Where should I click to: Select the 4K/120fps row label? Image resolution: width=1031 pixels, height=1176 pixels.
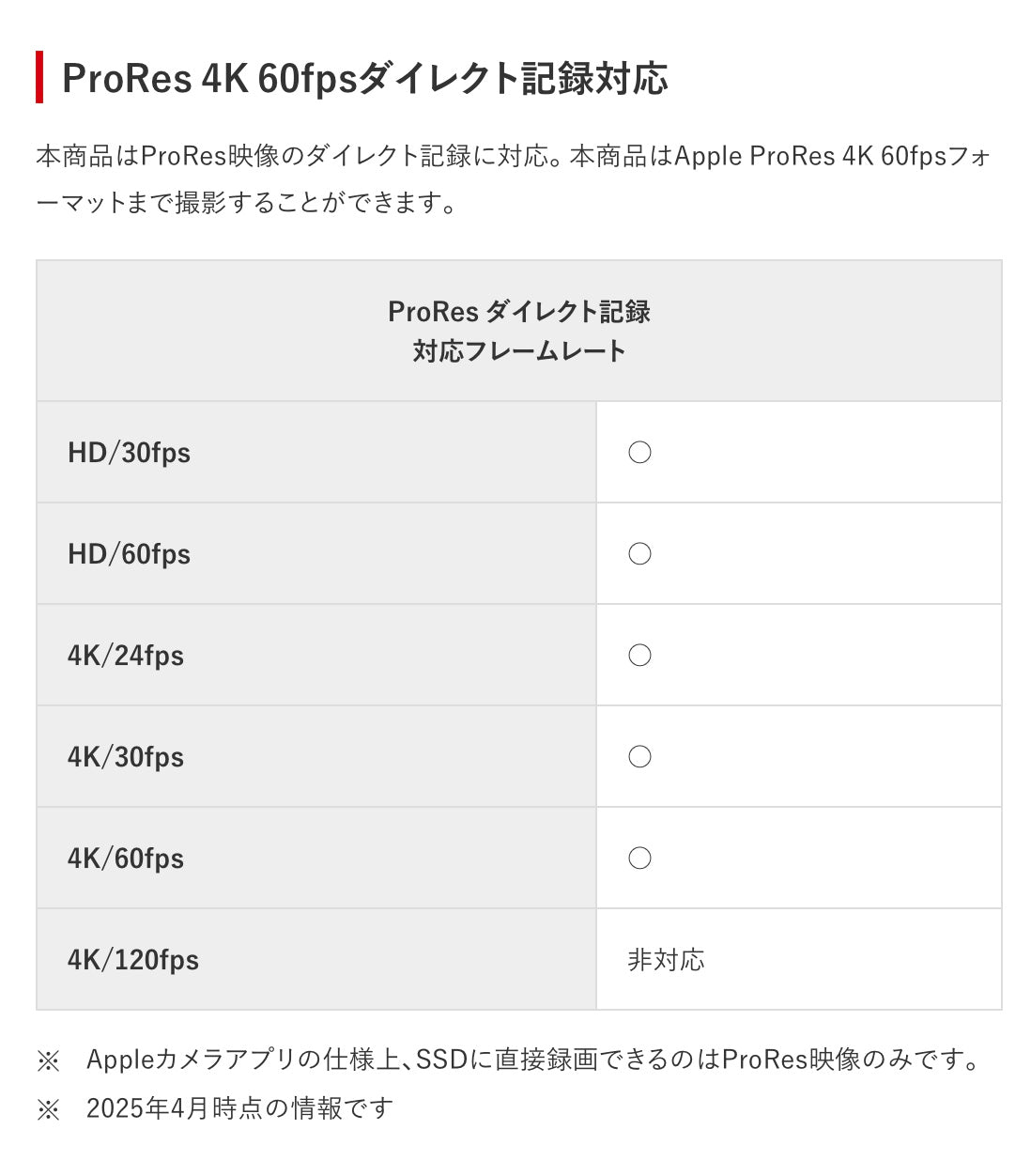click(133, 960)
